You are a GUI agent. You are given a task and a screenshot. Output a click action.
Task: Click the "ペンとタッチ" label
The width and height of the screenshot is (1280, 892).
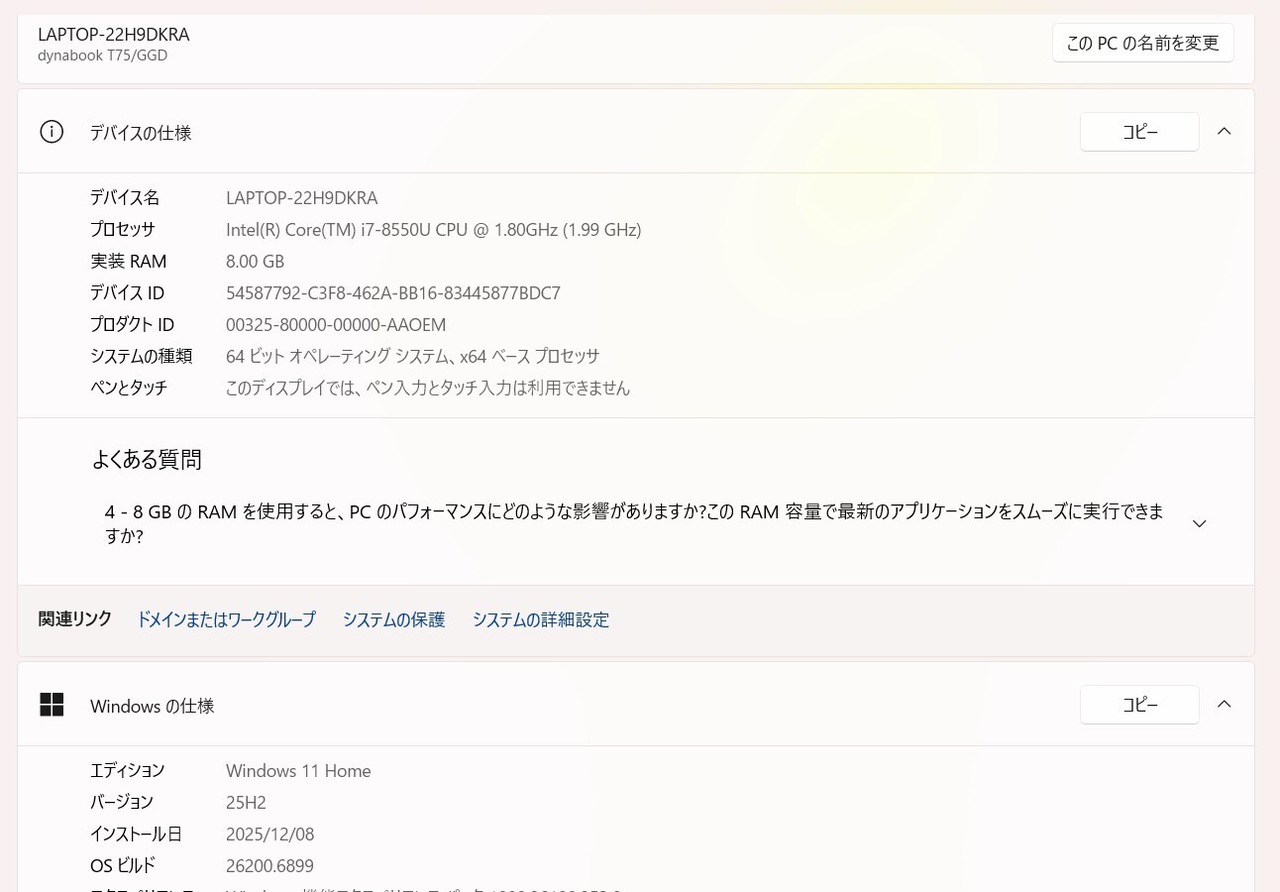pos(129,388)
